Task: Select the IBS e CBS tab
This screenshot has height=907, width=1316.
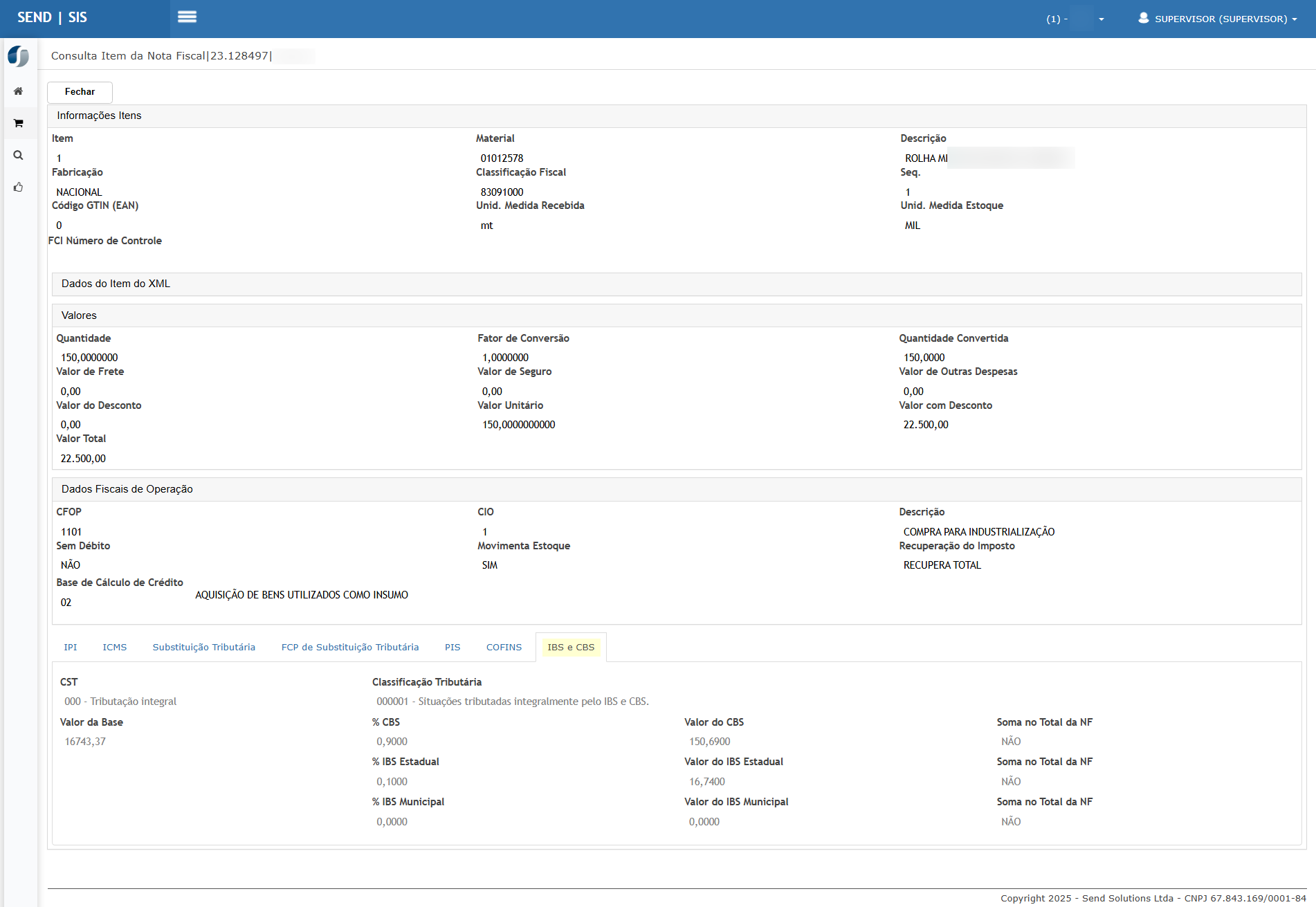Action: tap(571, 648)
